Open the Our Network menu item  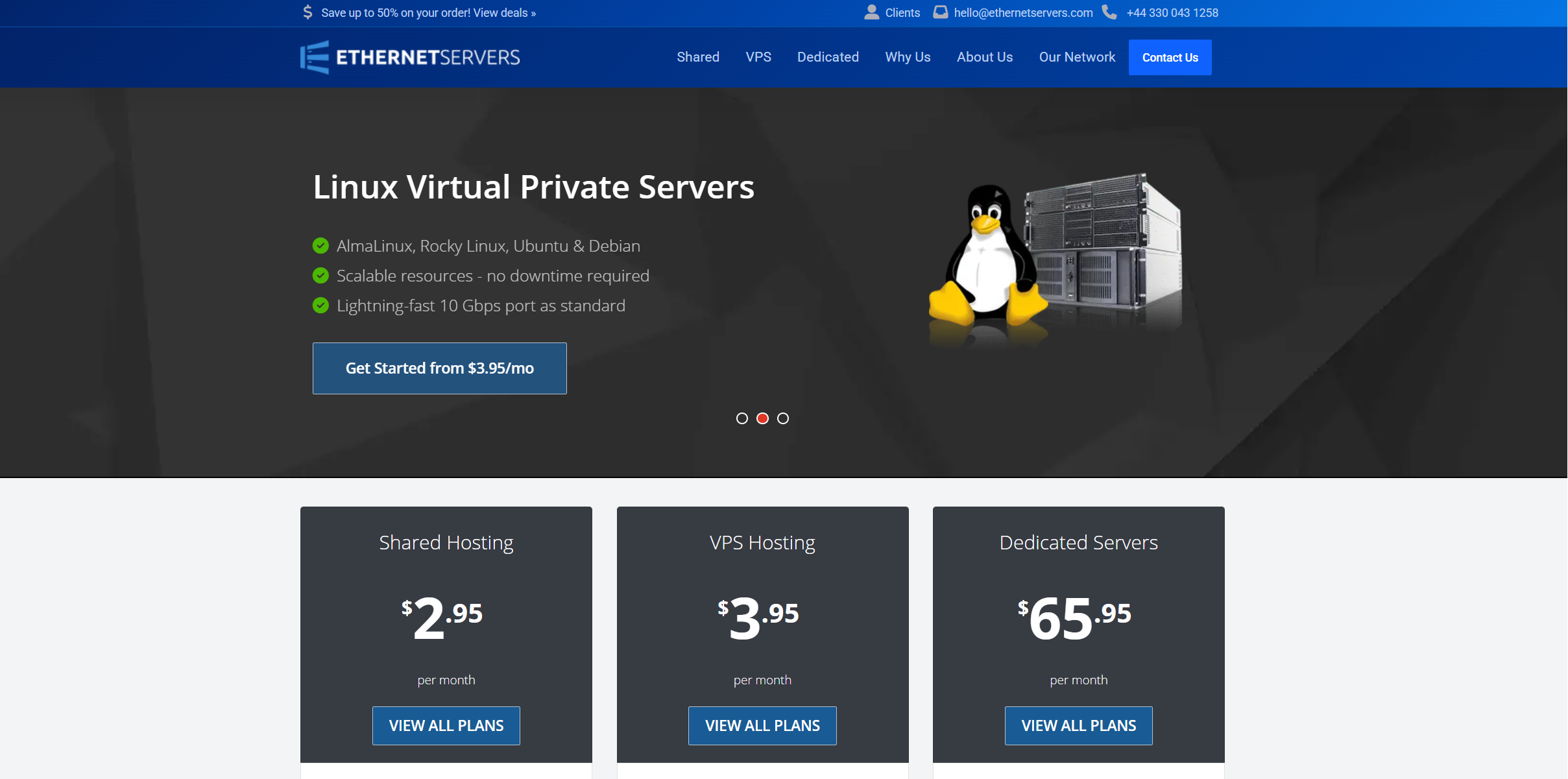(x=1077, y=57)
